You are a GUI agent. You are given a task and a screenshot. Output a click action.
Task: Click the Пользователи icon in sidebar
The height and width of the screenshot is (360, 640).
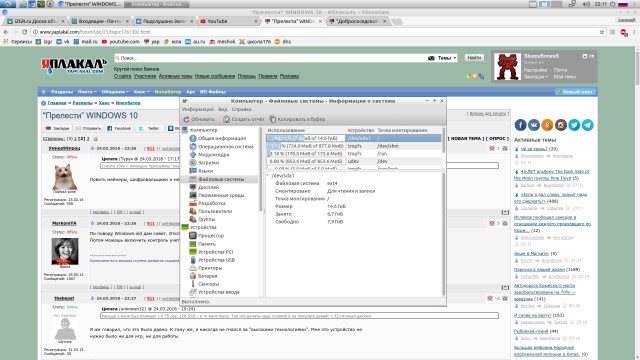pos(193,211)
